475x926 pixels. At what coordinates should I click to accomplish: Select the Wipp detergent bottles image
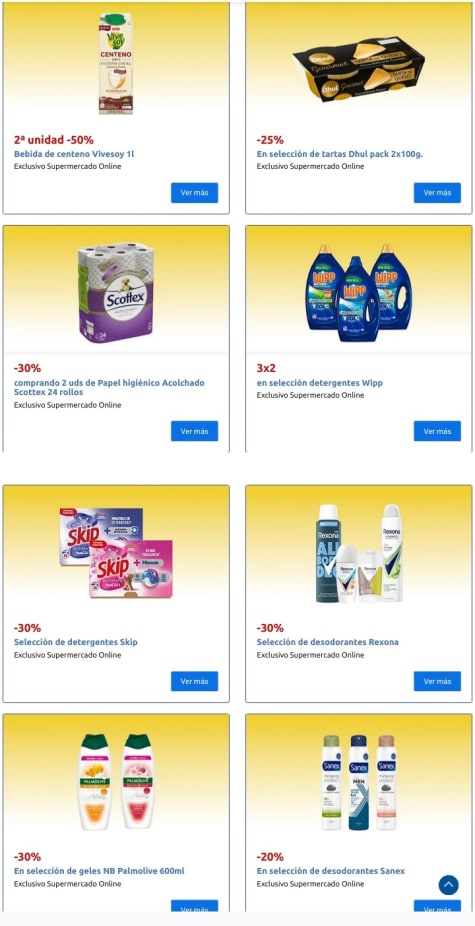pos(358,292)
